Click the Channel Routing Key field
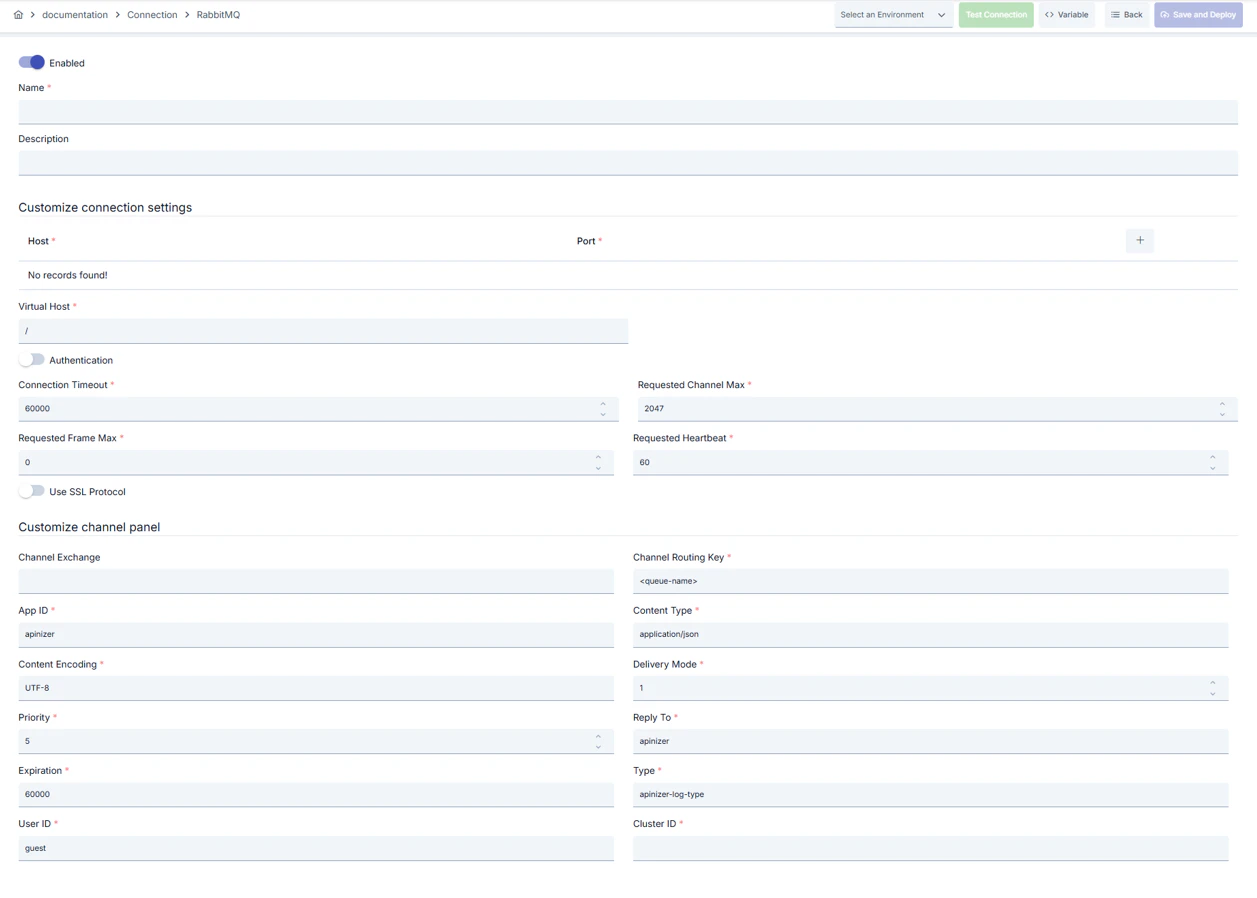1257x898 pixels. click(930, 581)
